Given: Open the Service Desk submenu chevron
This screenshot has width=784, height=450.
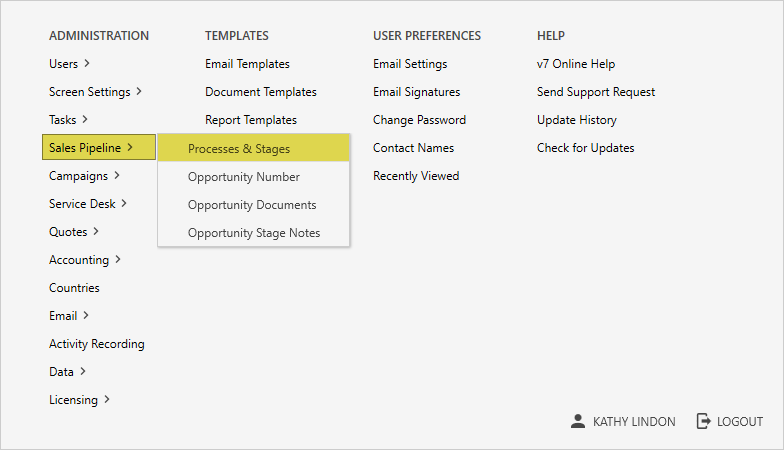Looking at the screenshot, I should click(124, 204).
